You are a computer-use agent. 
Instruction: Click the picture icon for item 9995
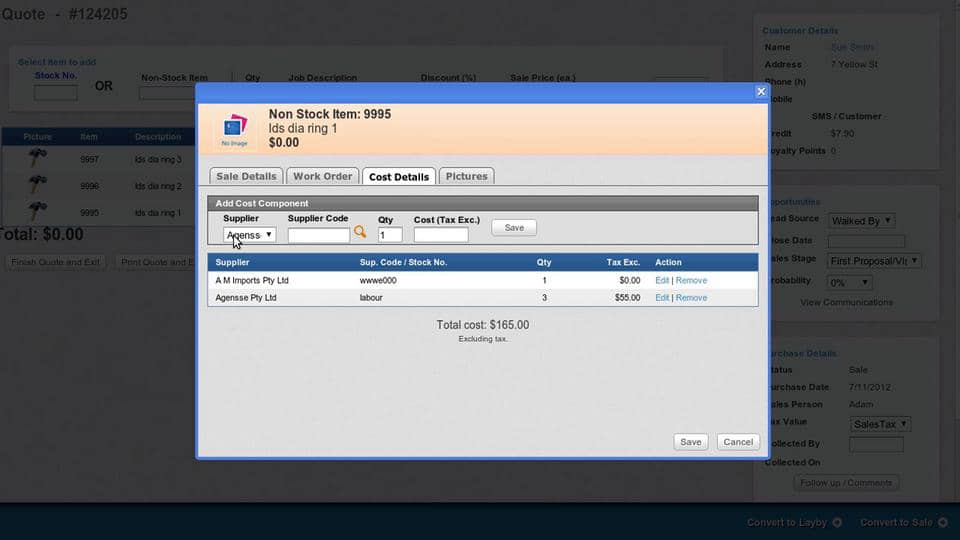click(x=37, y=211)
